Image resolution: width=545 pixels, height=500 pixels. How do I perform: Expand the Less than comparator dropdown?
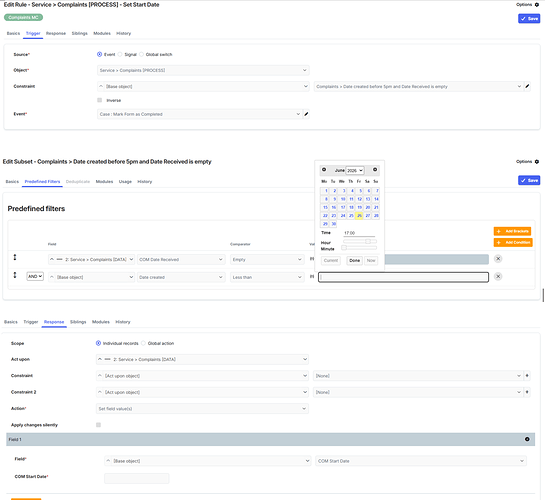(267, 277)
